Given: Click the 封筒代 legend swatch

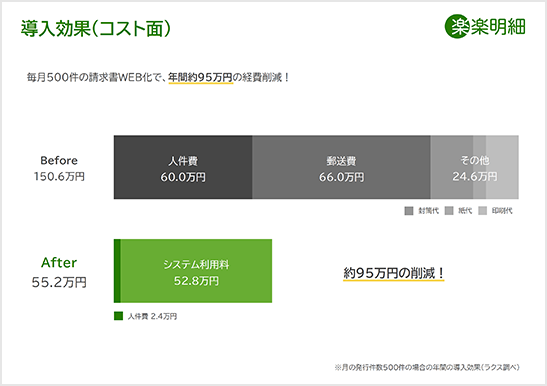Looking at the screenshot, I should pyautogui.click(x=409, y=211).
